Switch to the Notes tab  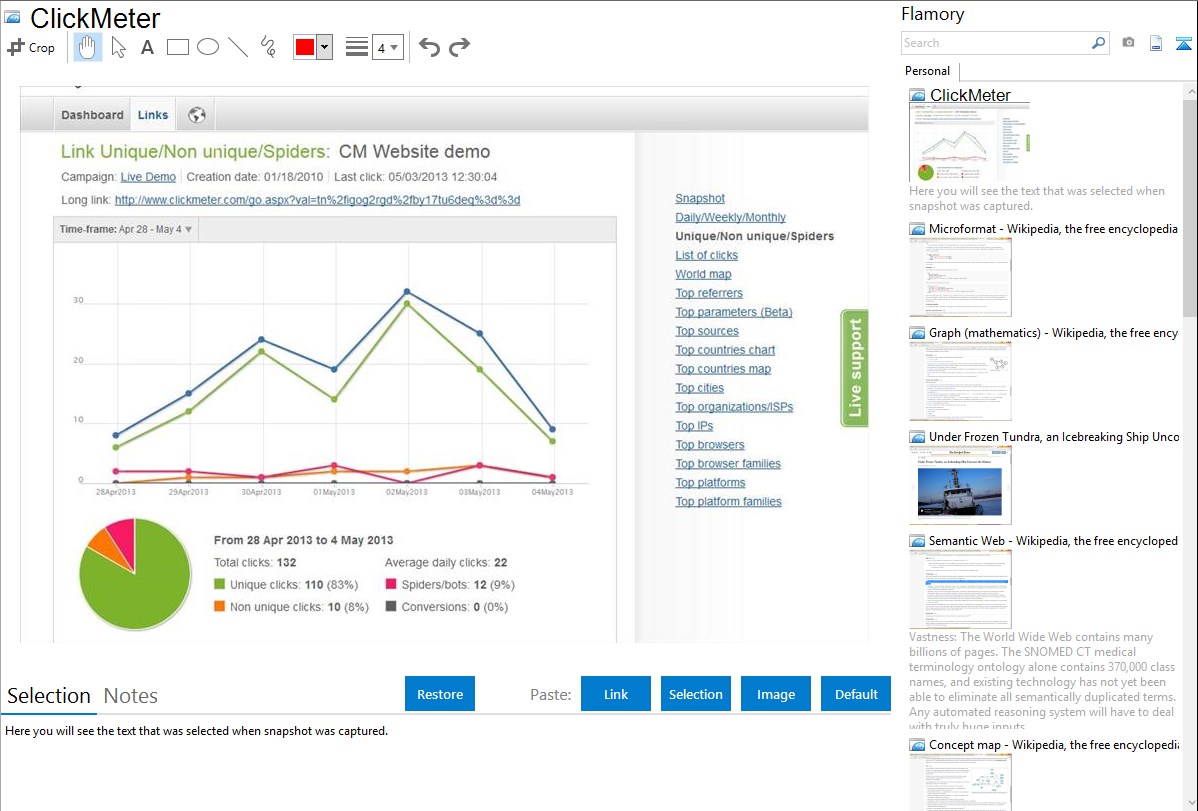point(131,696)
